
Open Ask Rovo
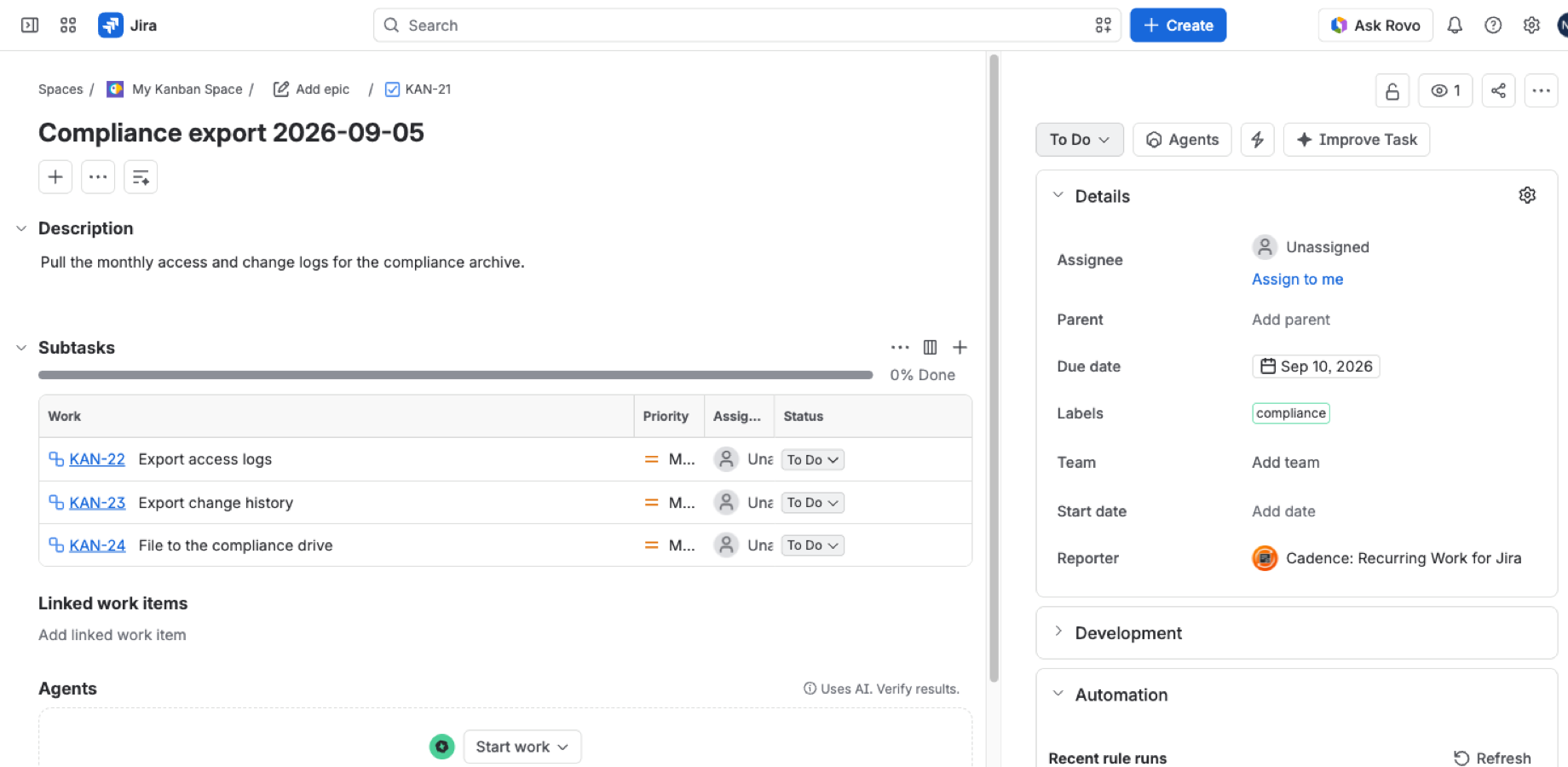(x=1375, y=26)
